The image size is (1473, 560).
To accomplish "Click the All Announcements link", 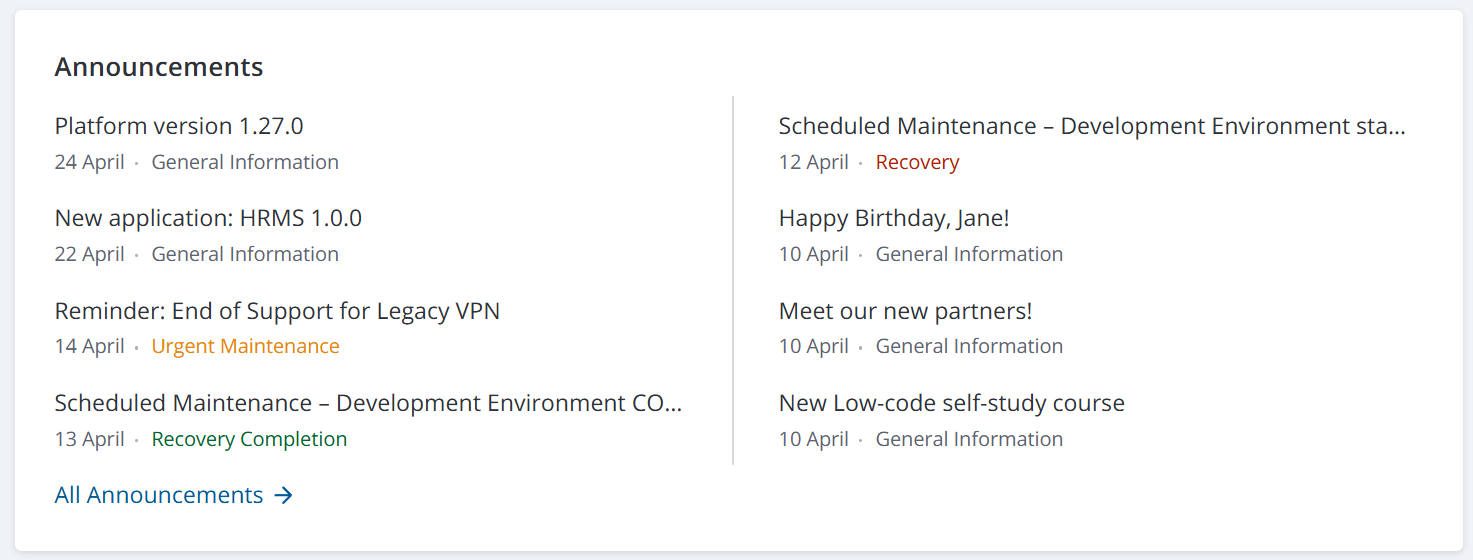I will coord(159,495).
